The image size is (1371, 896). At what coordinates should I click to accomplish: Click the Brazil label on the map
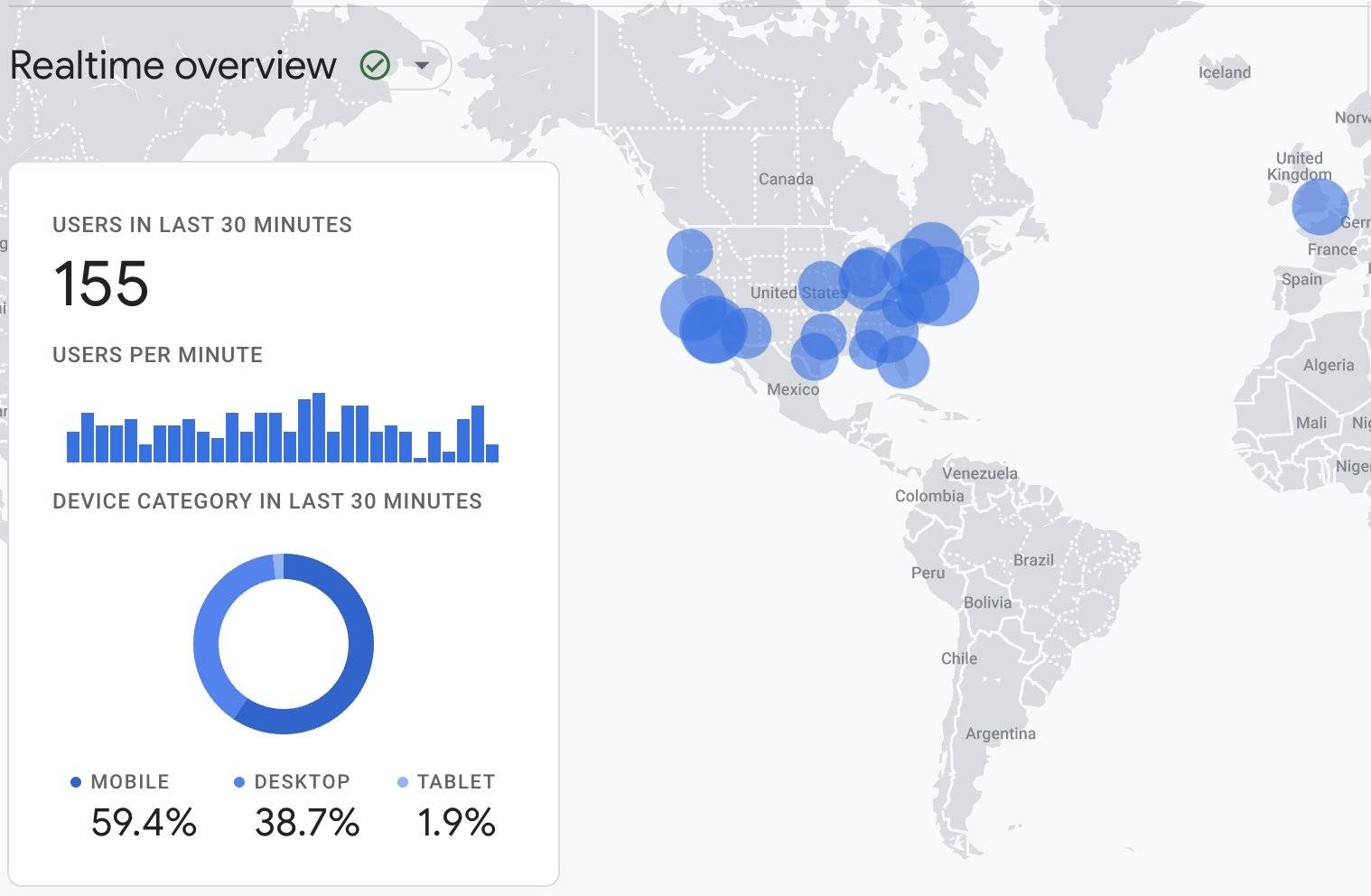pyautogui.click(x=1033, y=560)
